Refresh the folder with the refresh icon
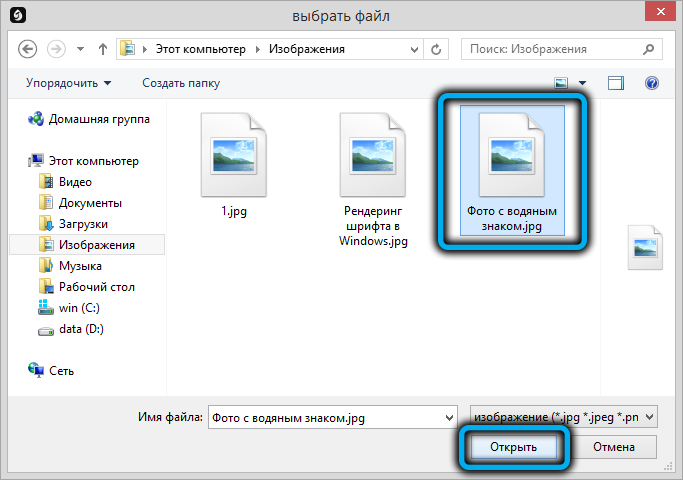The height and width of the screenshot is (480, 683). click(436, 49)
